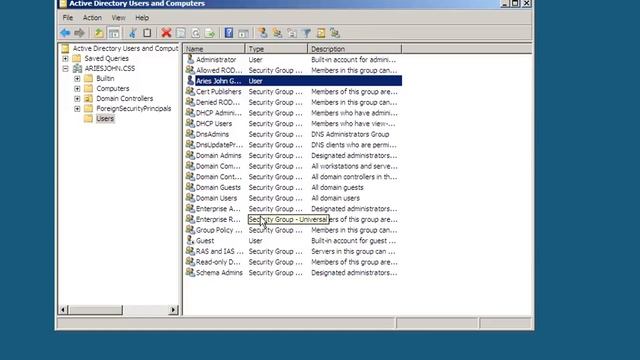
Task: Open Properties via toolbar icon
Action: tap(181, 33)
